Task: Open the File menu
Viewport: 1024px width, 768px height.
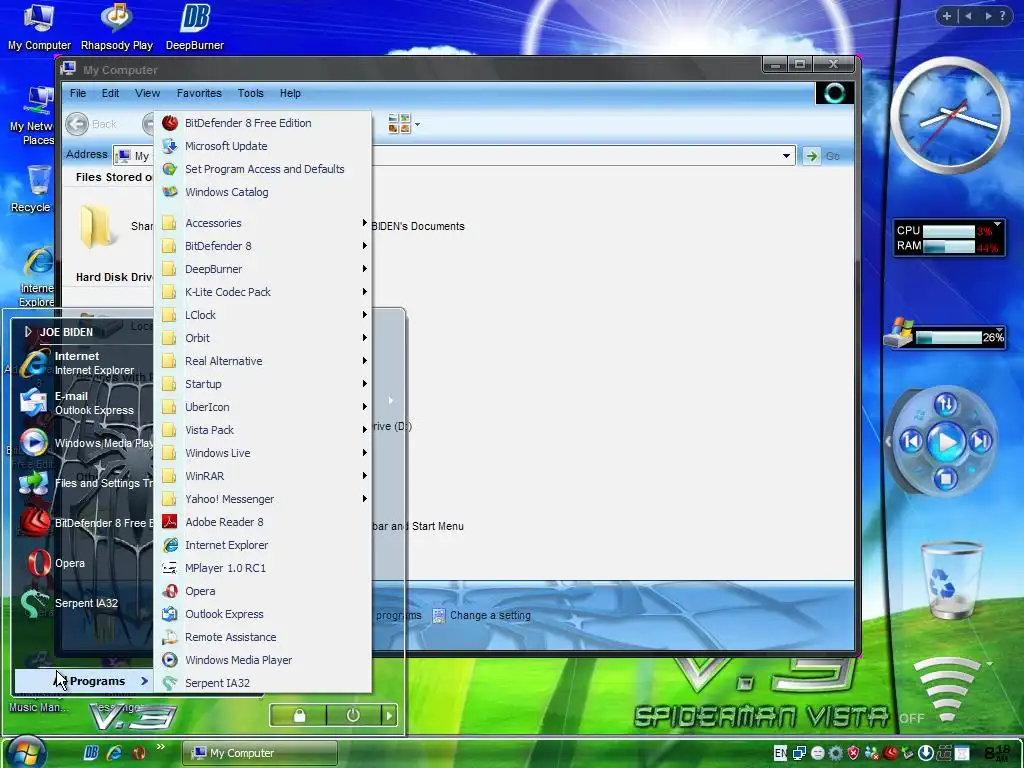Action: click(x=78, y=93)
